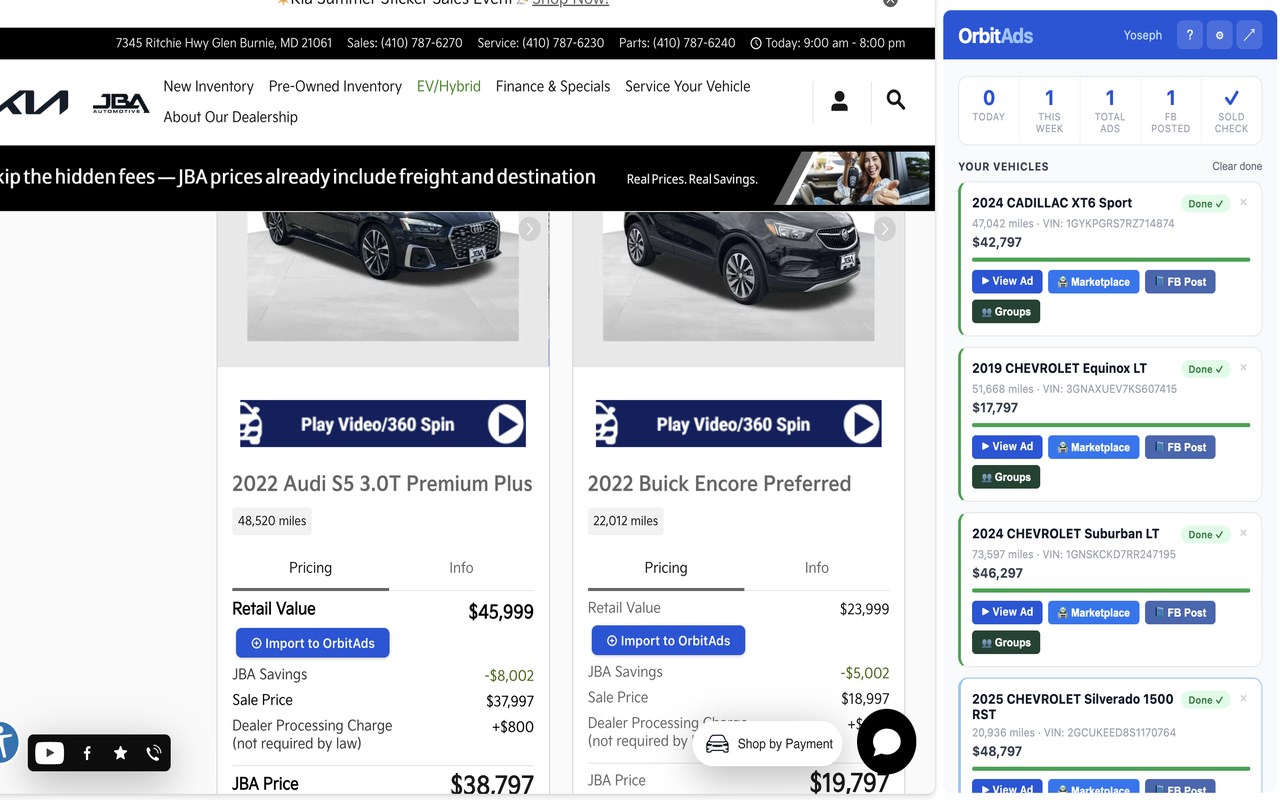Image resolution: width=1280 pixels, height=800 pixels.
Task: Select the Buick Encore Pricing tab
Action: click(666, 568)
